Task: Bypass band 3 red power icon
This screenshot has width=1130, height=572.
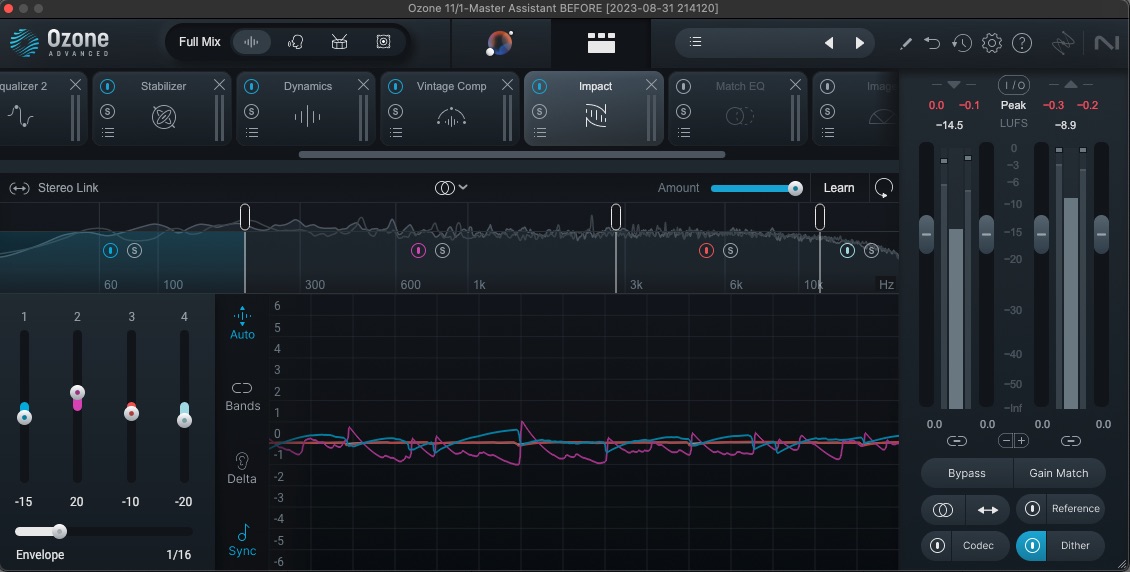Action: pos(706,251)
